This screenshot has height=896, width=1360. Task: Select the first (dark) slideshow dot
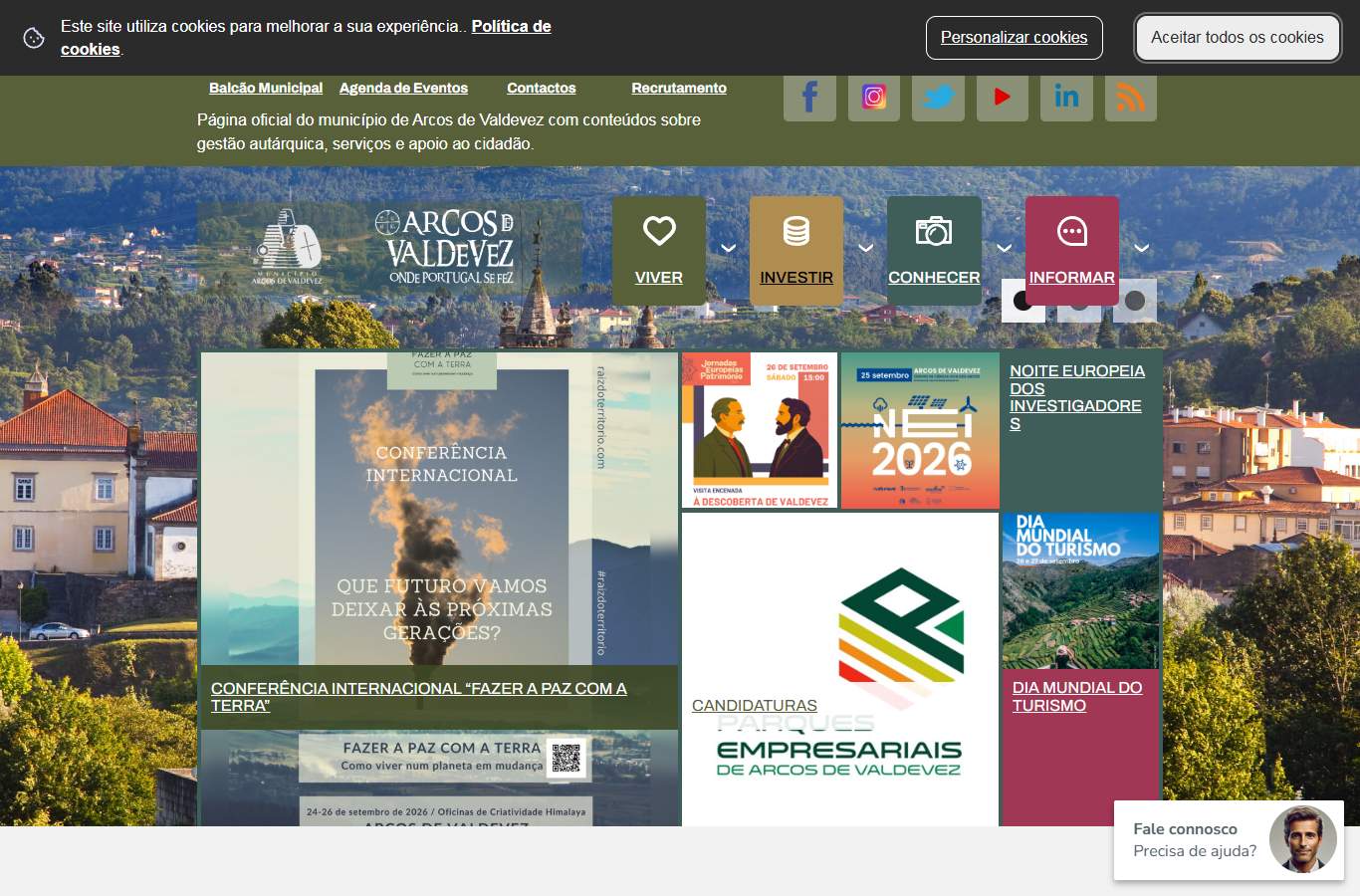[1023, 301]
